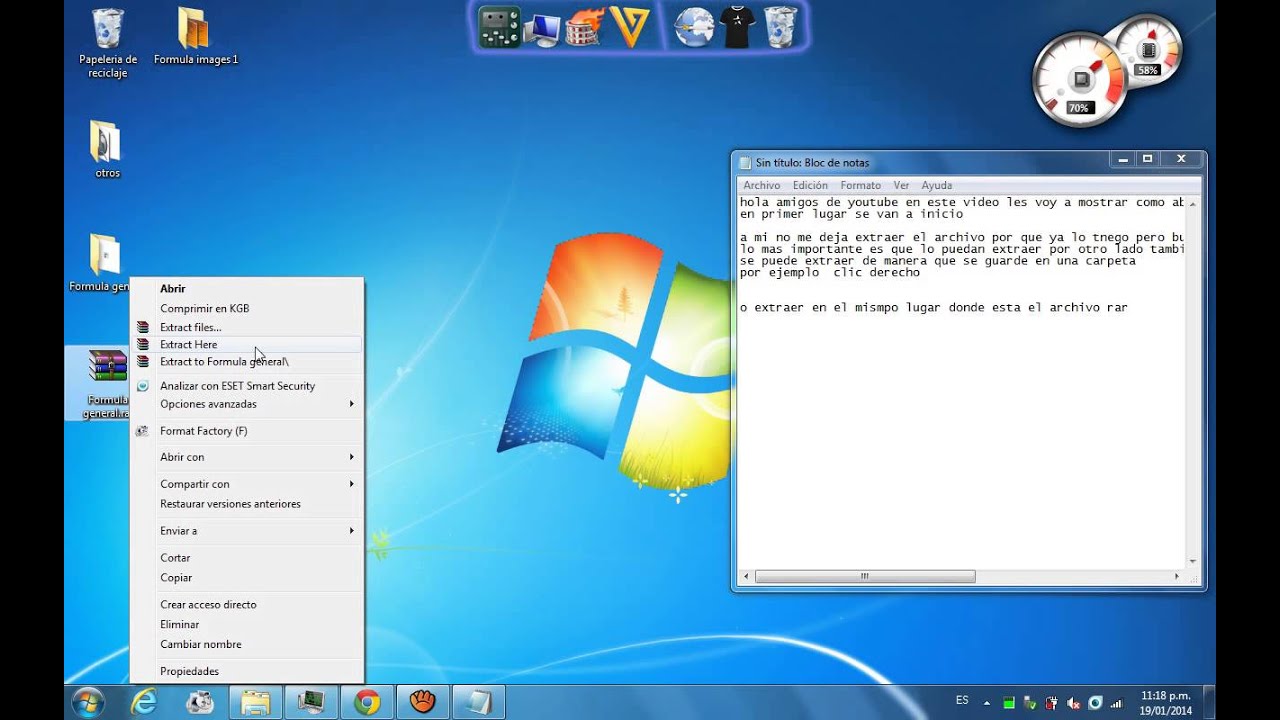Choose Eliminar in the context menu
The width and height of the screenshot is (1280, 720).
247,625
